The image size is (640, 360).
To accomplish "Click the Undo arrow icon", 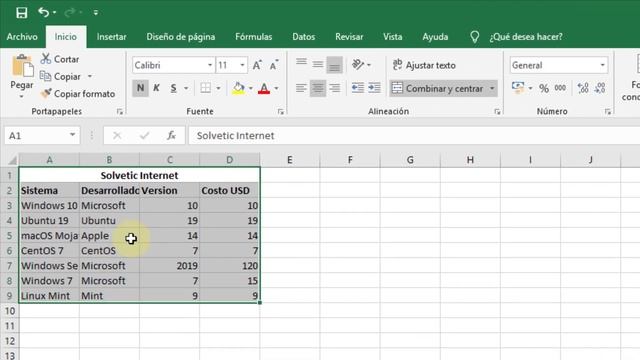I will click(x=43, y=12).
